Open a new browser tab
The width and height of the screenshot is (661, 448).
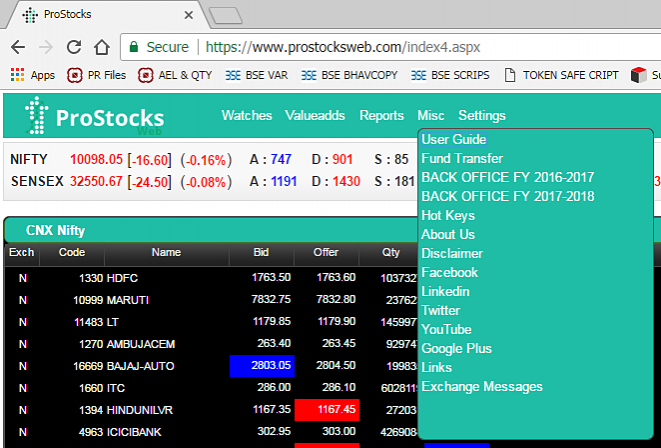tap(226, 16)
